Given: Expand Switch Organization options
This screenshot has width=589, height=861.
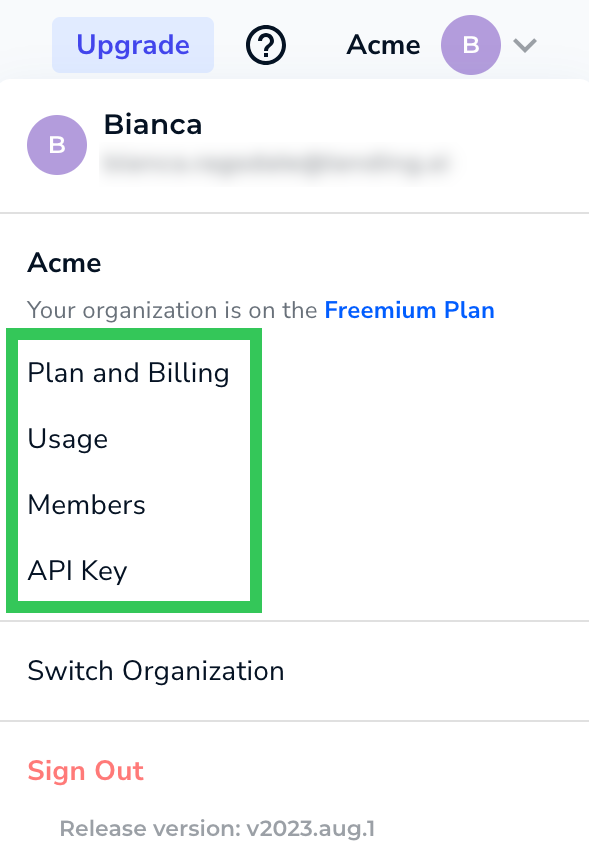Looking at the screenshot, I should tap(155, 671).
